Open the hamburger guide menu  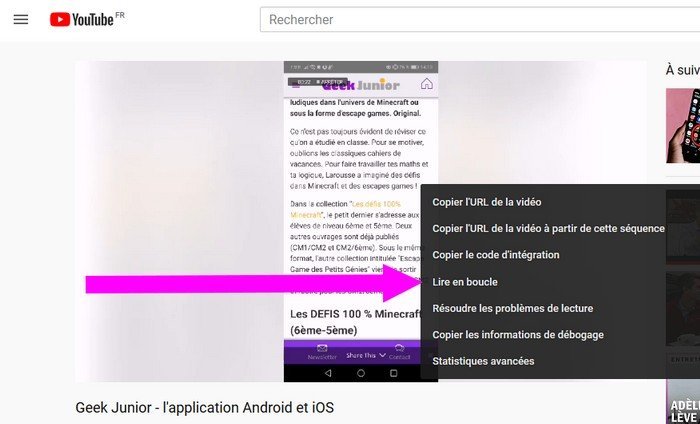click(x=21, y=19)
